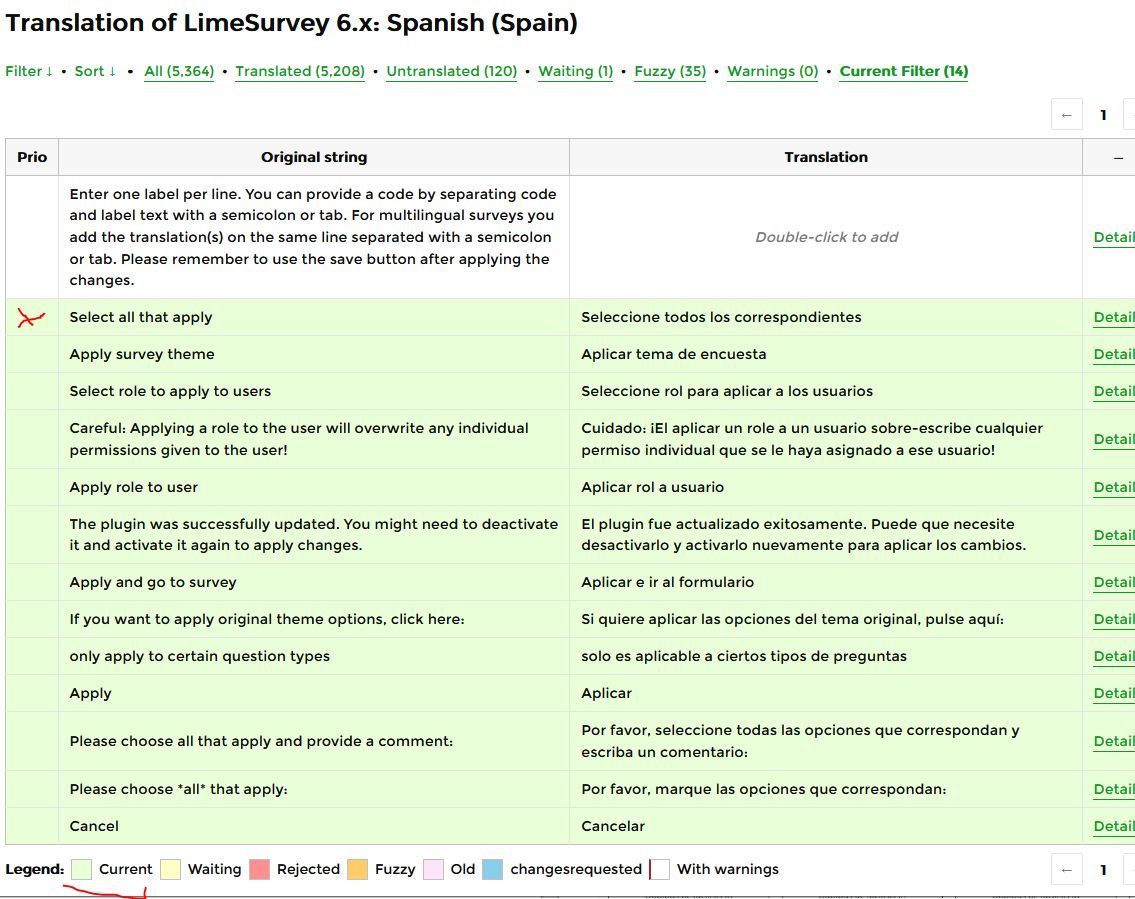Screen dimensions: 1135x899
Task: Click the Current legend green color swatch
Action: (x=81, y=869)
